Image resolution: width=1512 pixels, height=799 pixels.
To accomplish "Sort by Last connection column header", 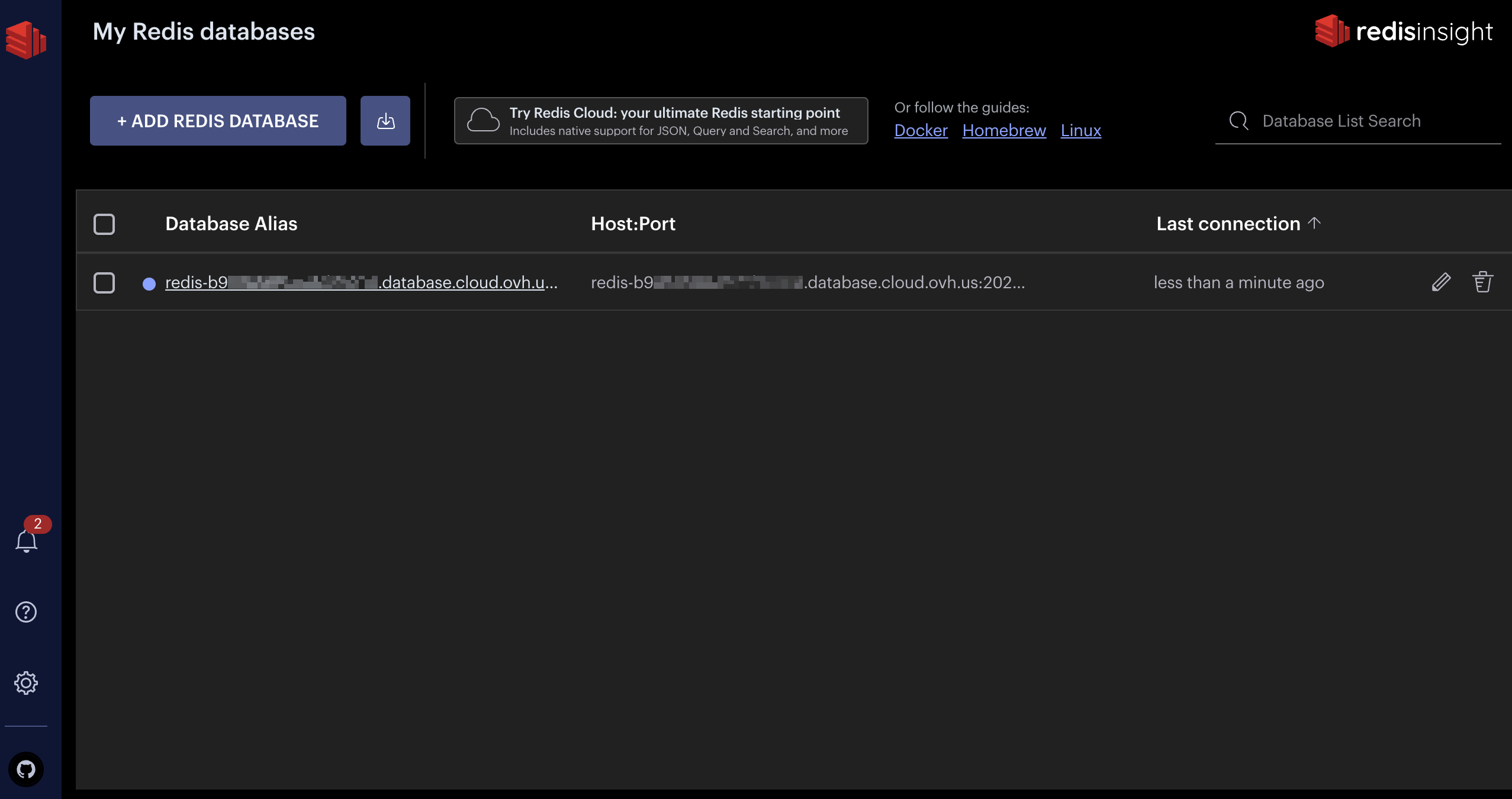I will pos(1228,224).
